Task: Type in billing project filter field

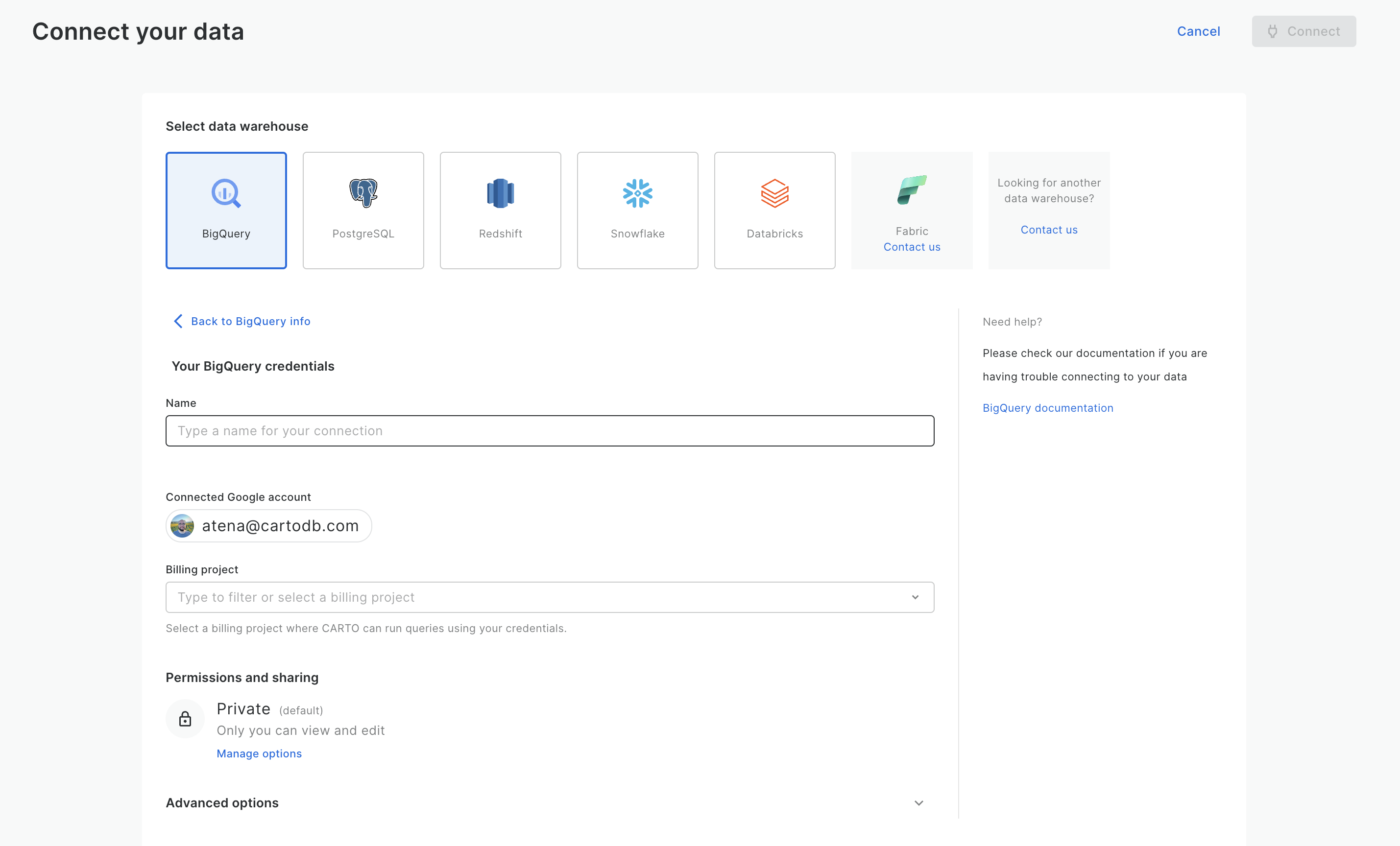Action: coord(534,597)
